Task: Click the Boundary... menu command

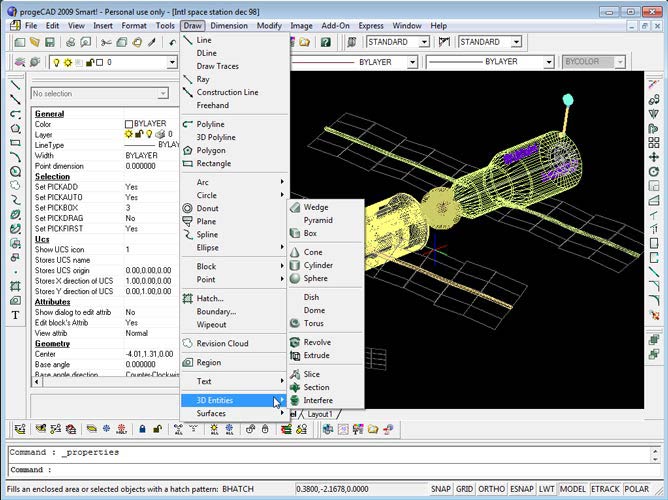Action: [216, 312]
